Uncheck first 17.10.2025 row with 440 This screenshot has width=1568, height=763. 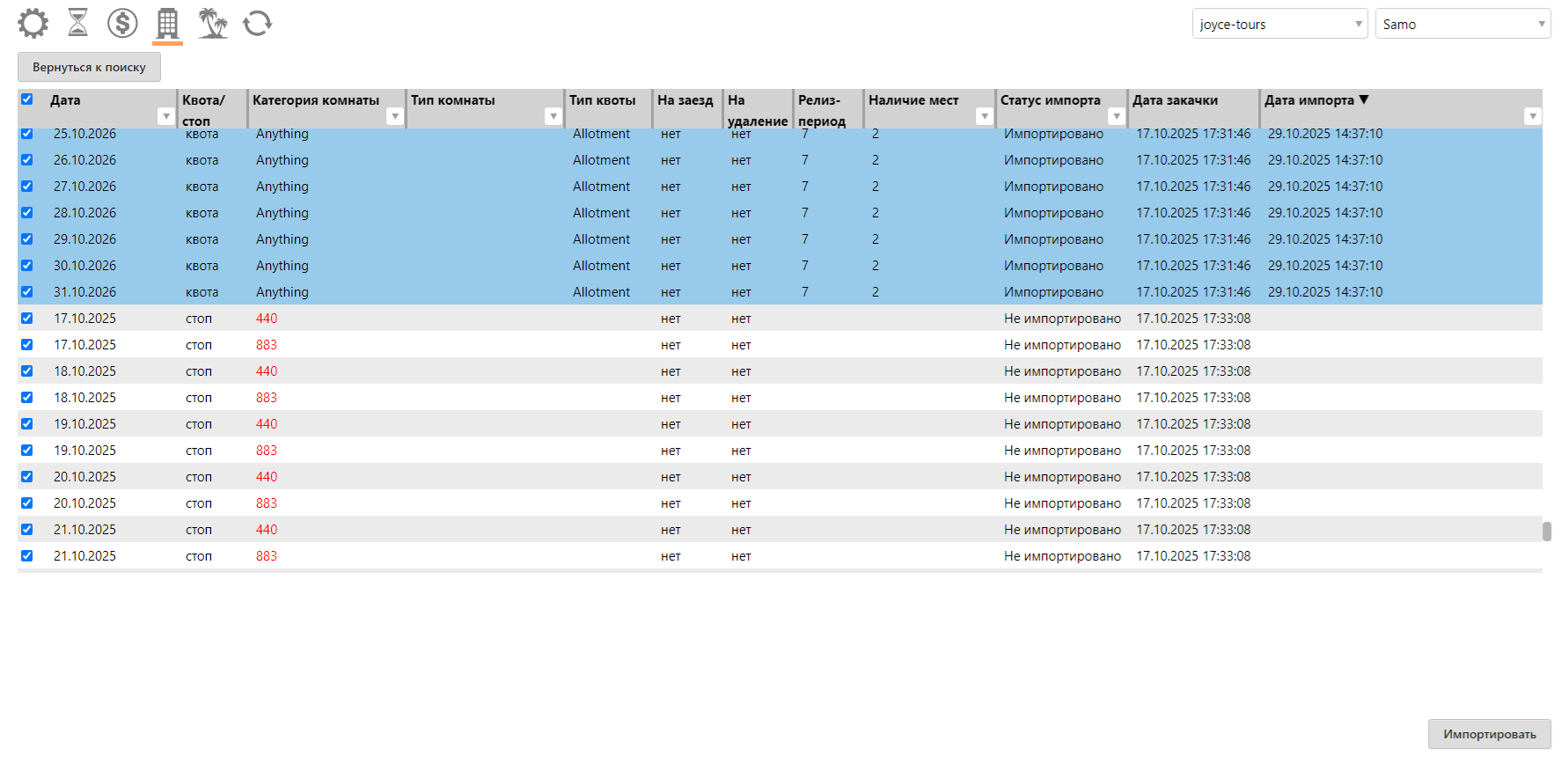click(x=27, y=319)
